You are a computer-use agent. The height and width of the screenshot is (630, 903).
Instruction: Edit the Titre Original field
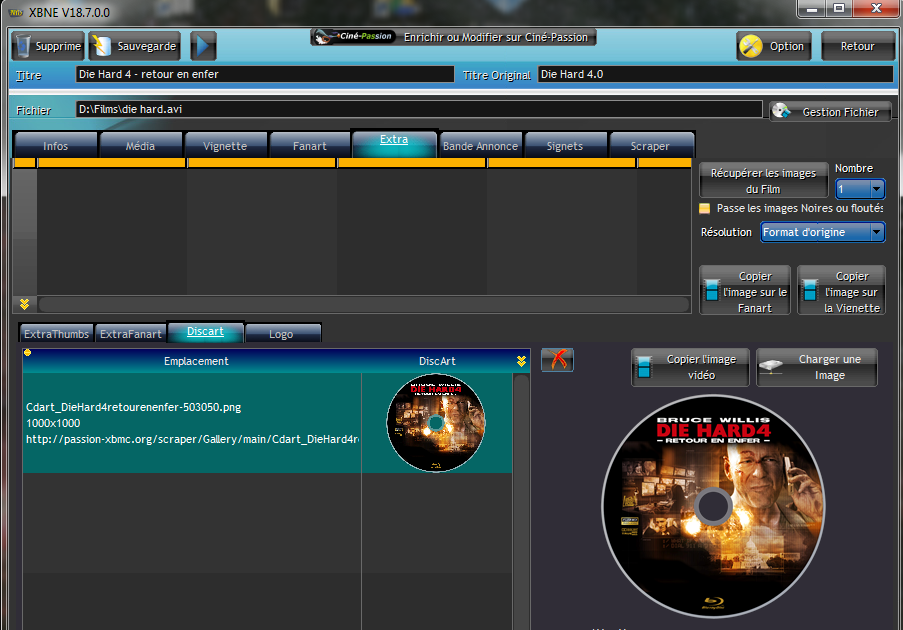point(715,74)
